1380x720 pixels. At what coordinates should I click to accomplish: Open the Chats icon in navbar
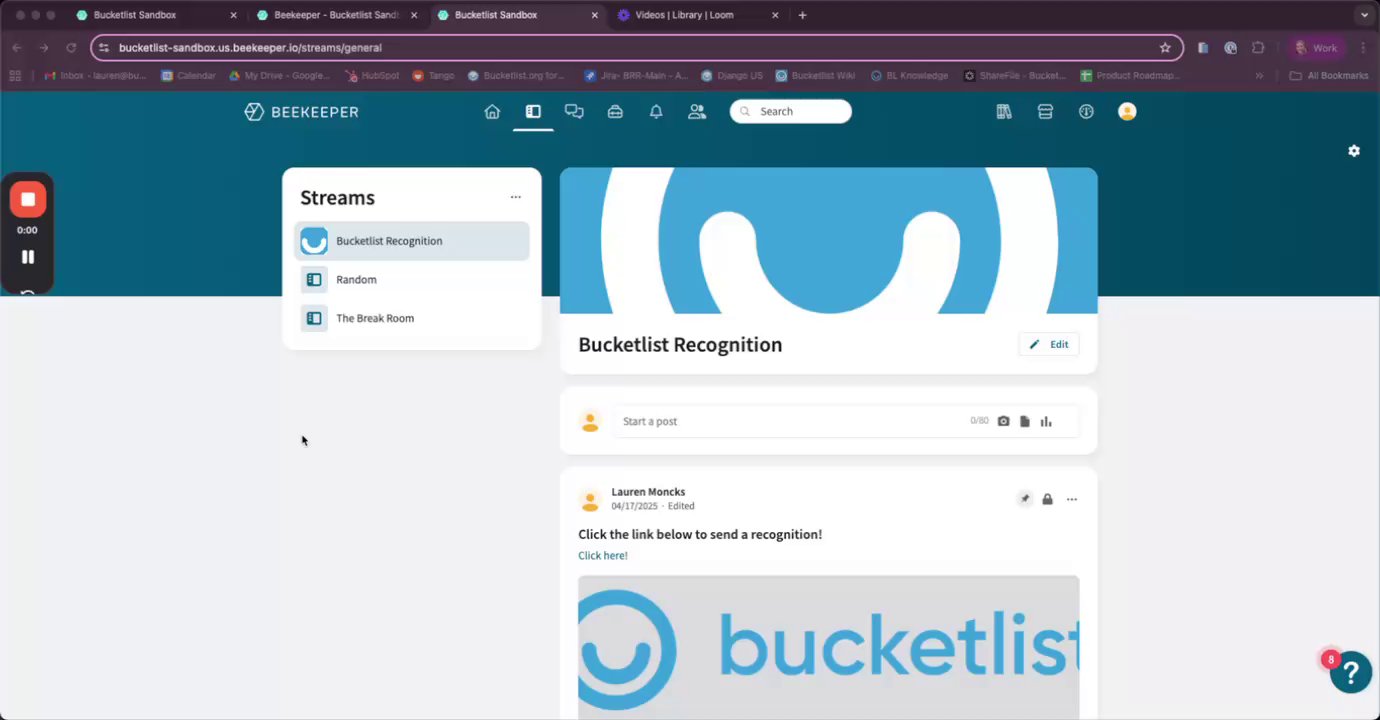[x=574, y=112]
